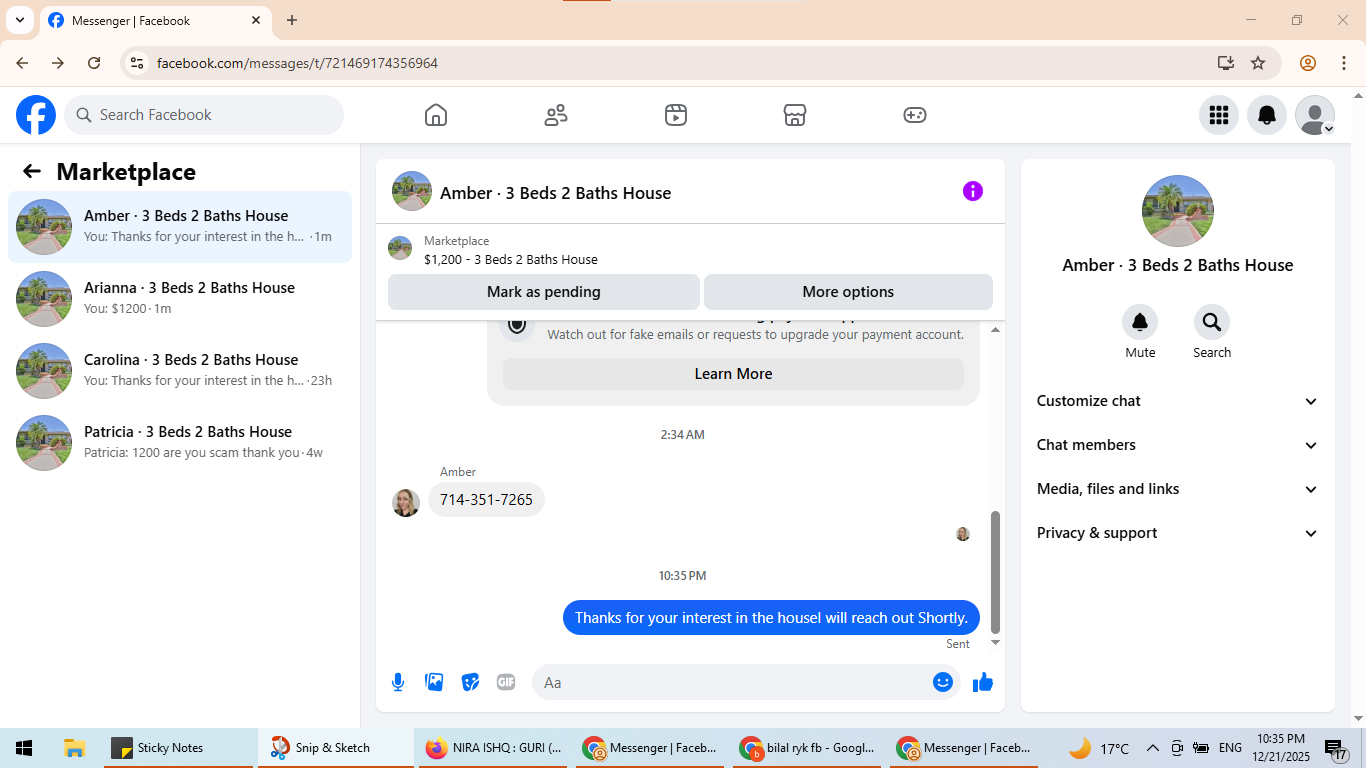Open the emoji picker in message box
Image resolution: width=1366 pixels, height=768 pixels.
[x=943, y=682]
